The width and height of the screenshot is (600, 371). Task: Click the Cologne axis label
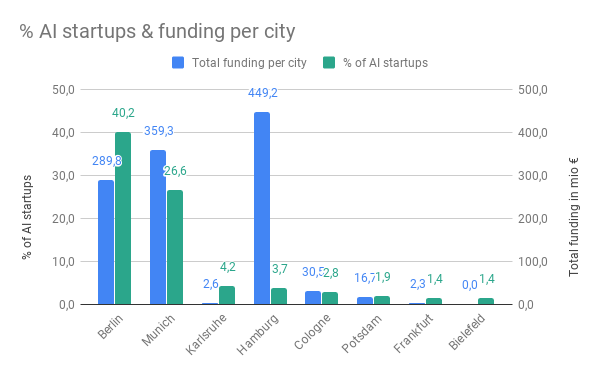coord(312,332)
